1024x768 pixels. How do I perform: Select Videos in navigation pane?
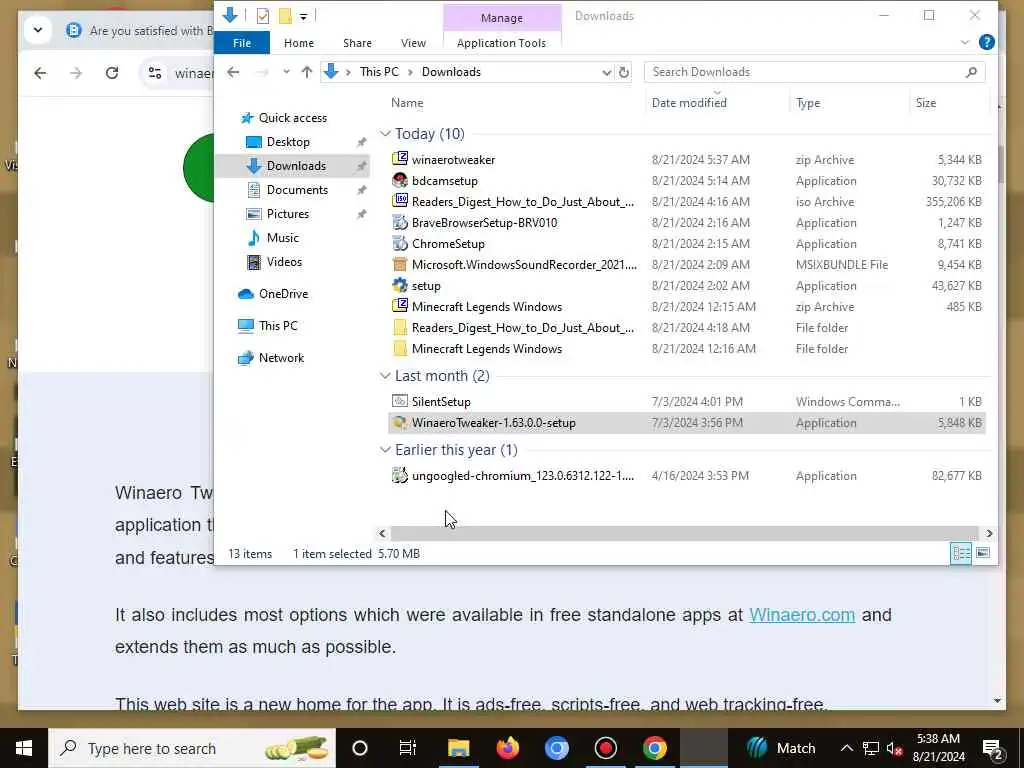pyautogui.click(x=284, y=262)
